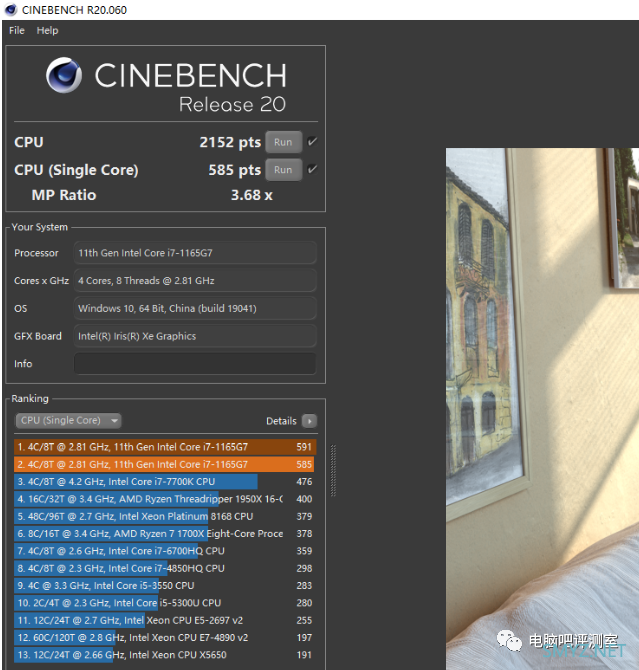
Task: Select ranking row 2 with score 585
Action: point(165,464)
